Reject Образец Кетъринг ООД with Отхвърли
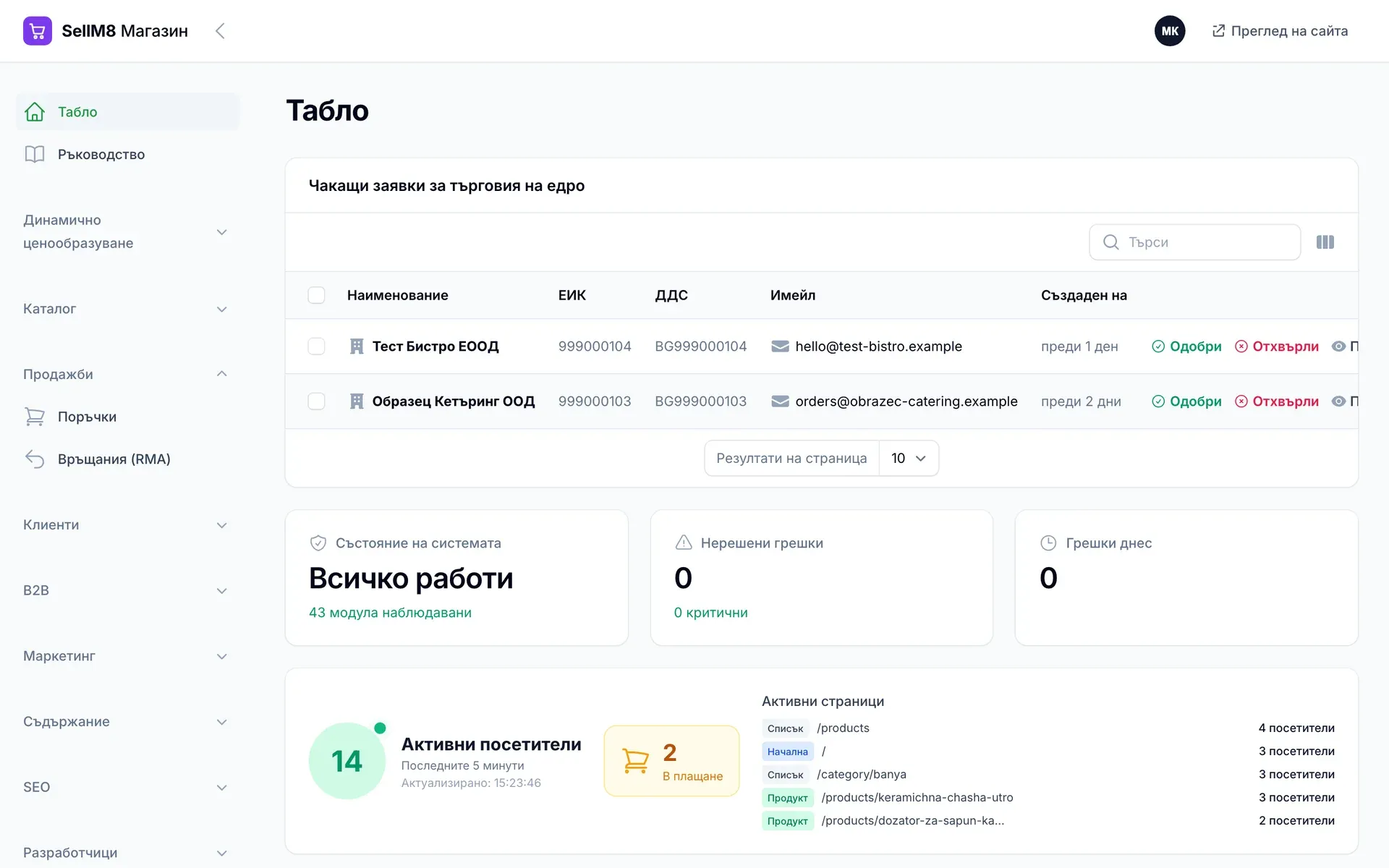The image size is (1389, 868). tap(1277, 401)
